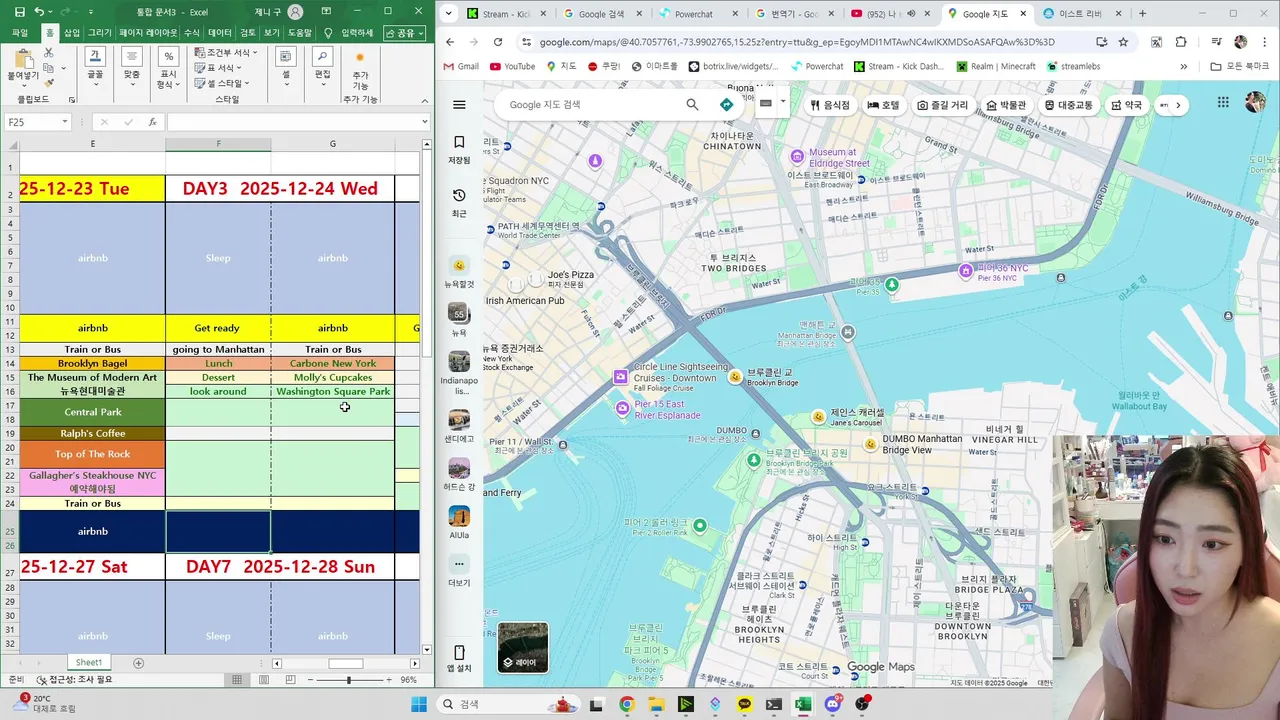The width and height of the screenshot is (1280, 720).
Task: Switch to Page Layout view in status bar
Action: click(x=264, y=680)
